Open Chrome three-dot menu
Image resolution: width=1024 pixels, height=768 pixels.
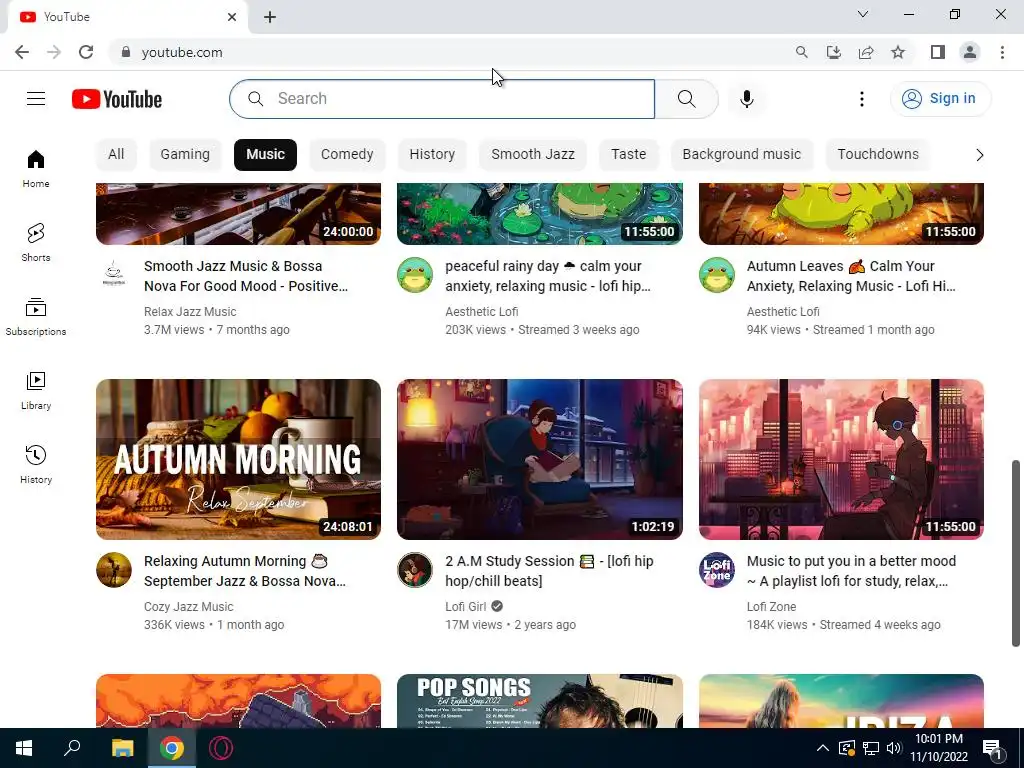click(x=1002, y=52)
